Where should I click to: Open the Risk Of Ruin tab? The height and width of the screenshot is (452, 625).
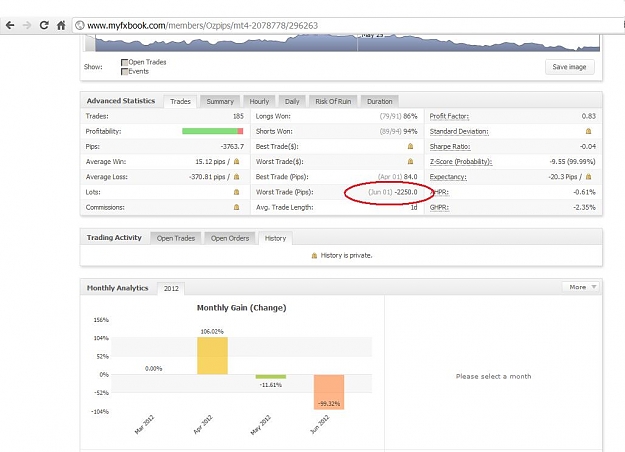(333, 101)
